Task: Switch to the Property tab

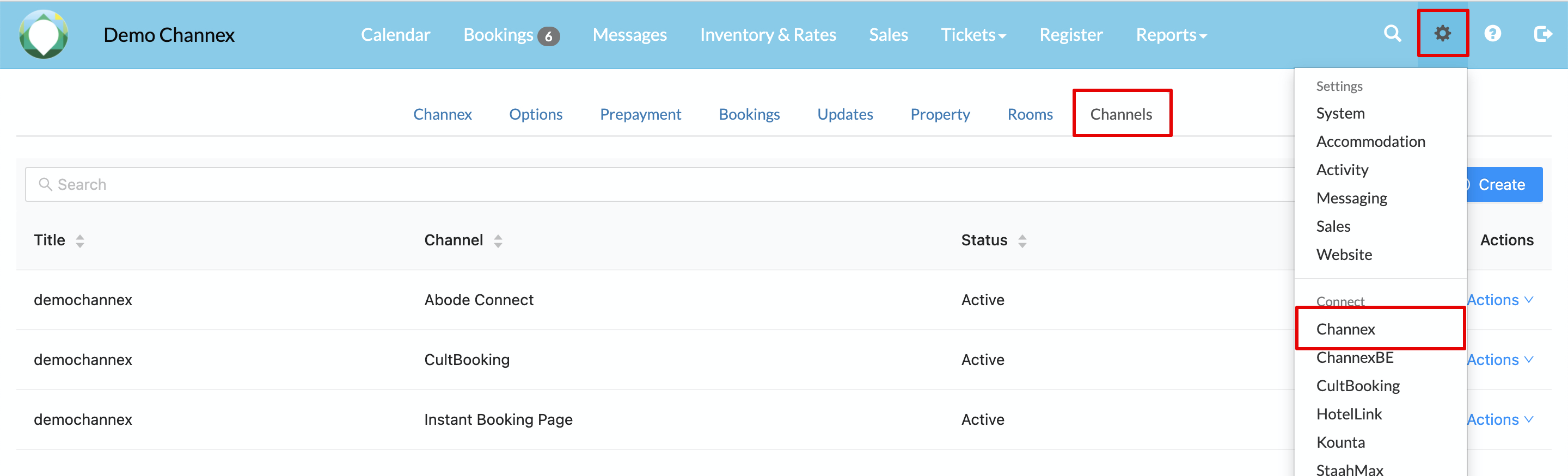Action: tap(940, 114)
